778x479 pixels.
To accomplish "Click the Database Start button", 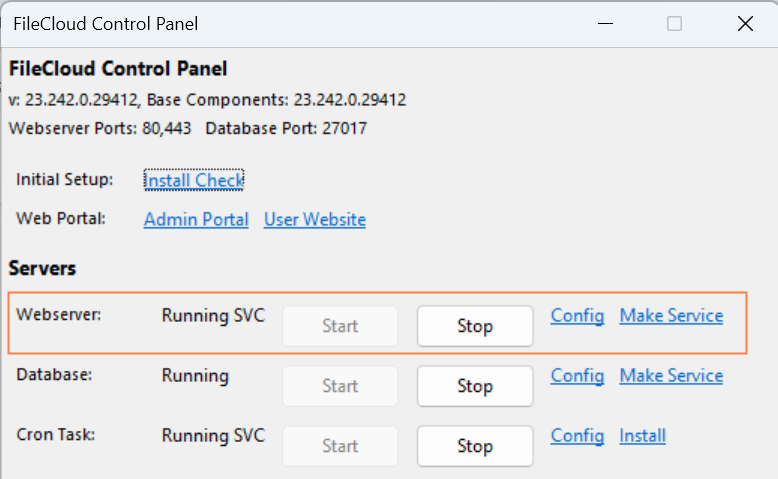I will click(x=340, y=386).
